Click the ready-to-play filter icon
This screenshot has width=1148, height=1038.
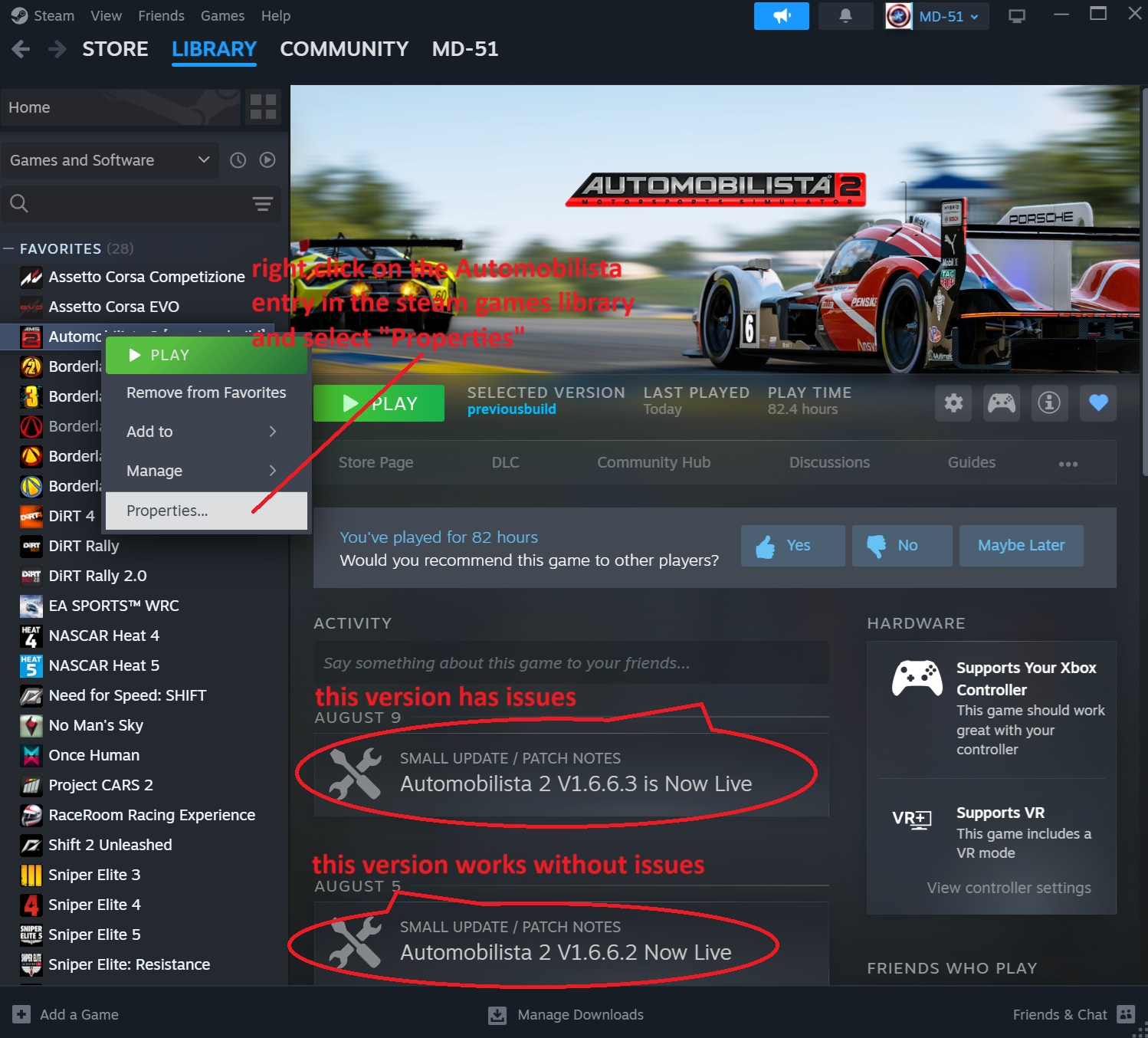267,160
